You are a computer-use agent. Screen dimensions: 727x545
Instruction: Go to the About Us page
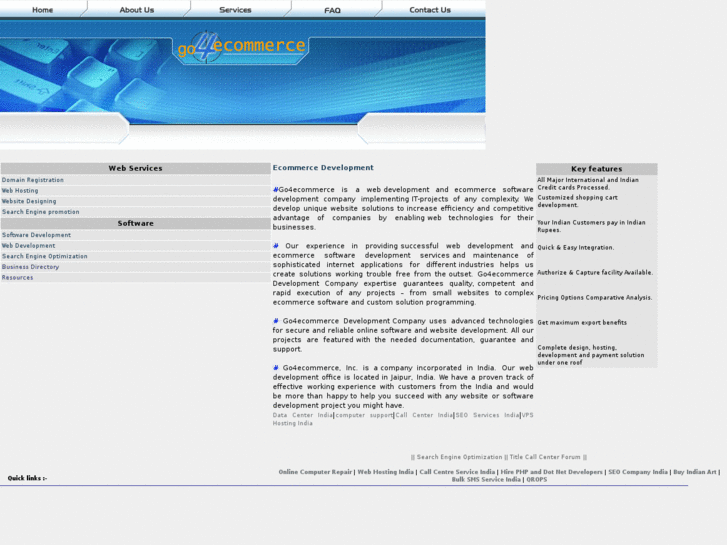coord(136,10)
